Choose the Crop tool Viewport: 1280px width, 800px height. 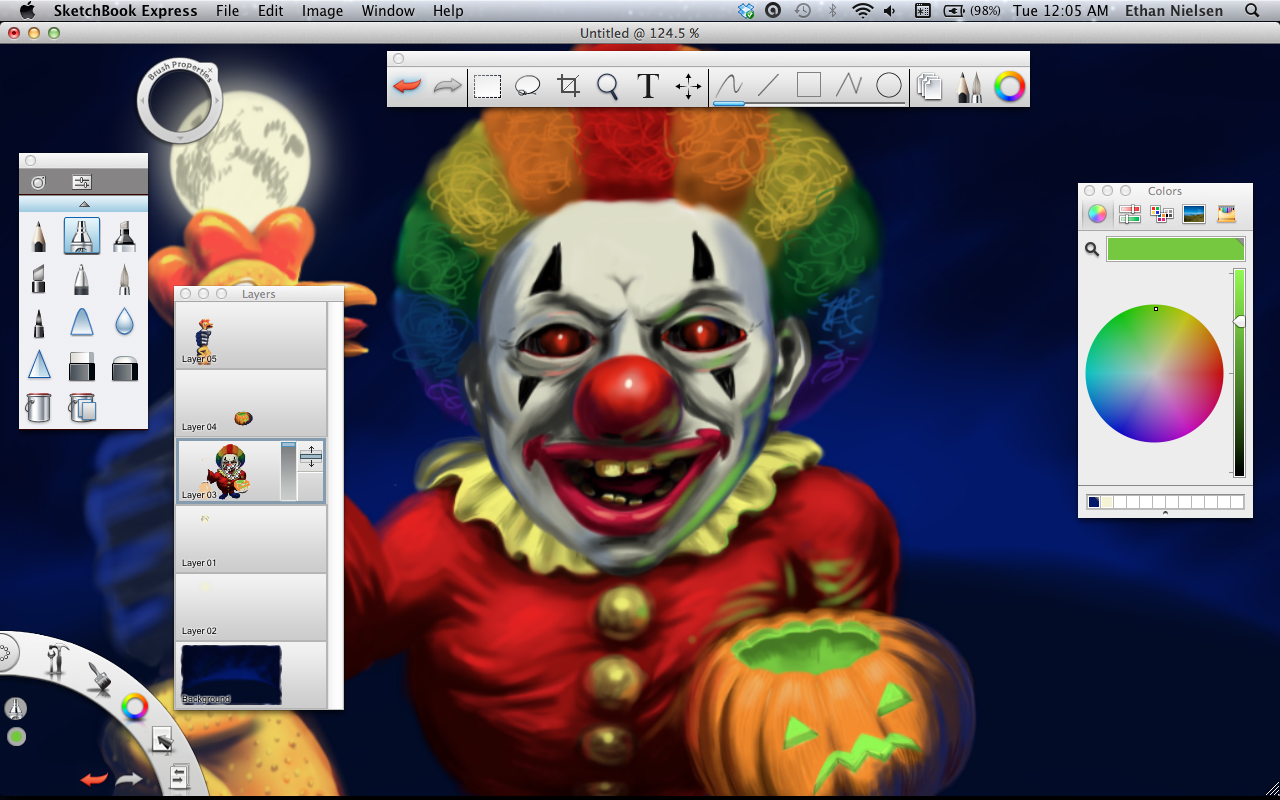[x=568, y=86]
